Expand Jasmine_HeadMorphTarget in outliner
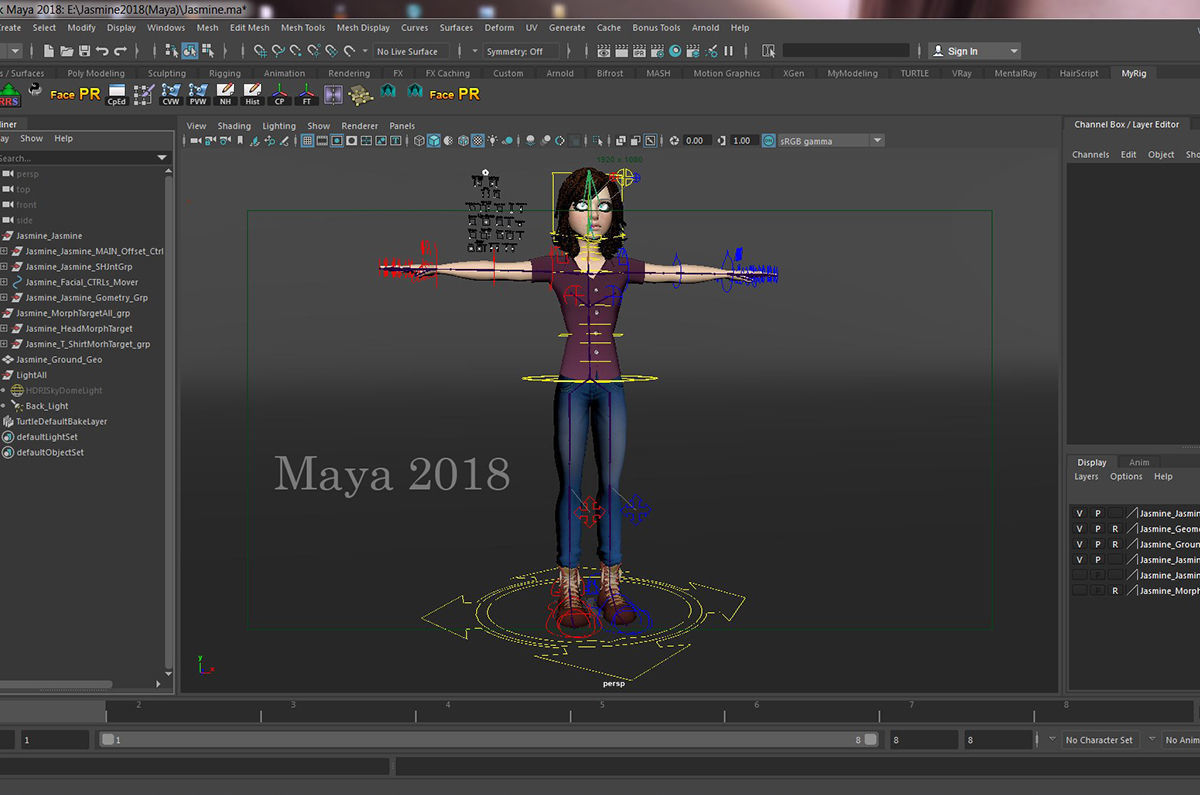This screenshot has width=1200, height=795. 4,328
